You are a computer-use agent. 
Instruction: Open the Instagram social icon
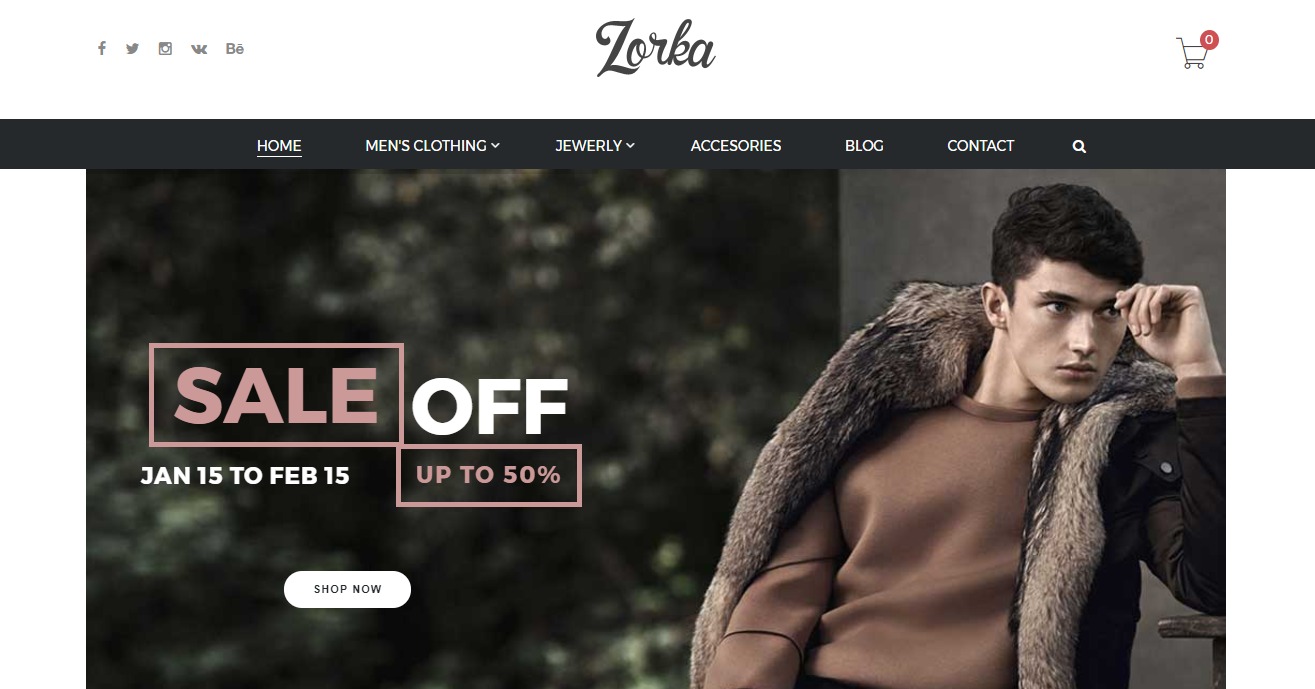point(165,48)
